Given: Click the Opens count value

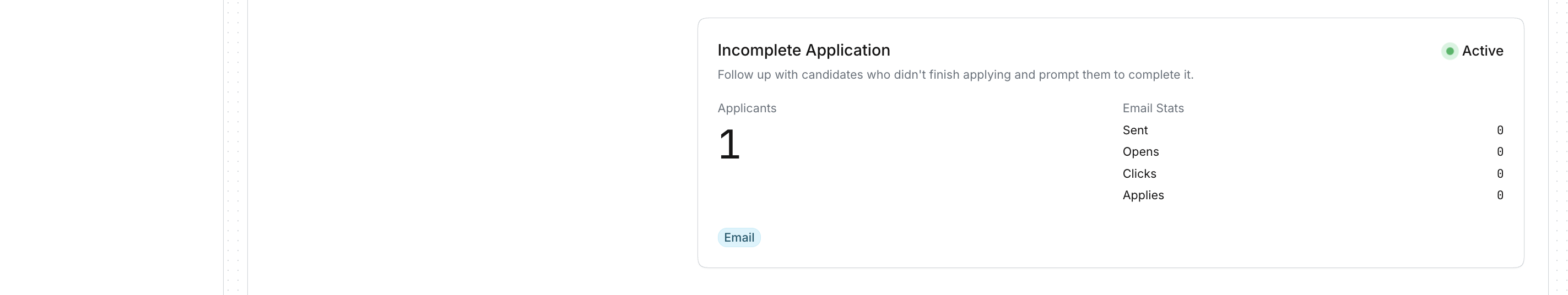Looking at the screenshot, I should (1499, 152).
